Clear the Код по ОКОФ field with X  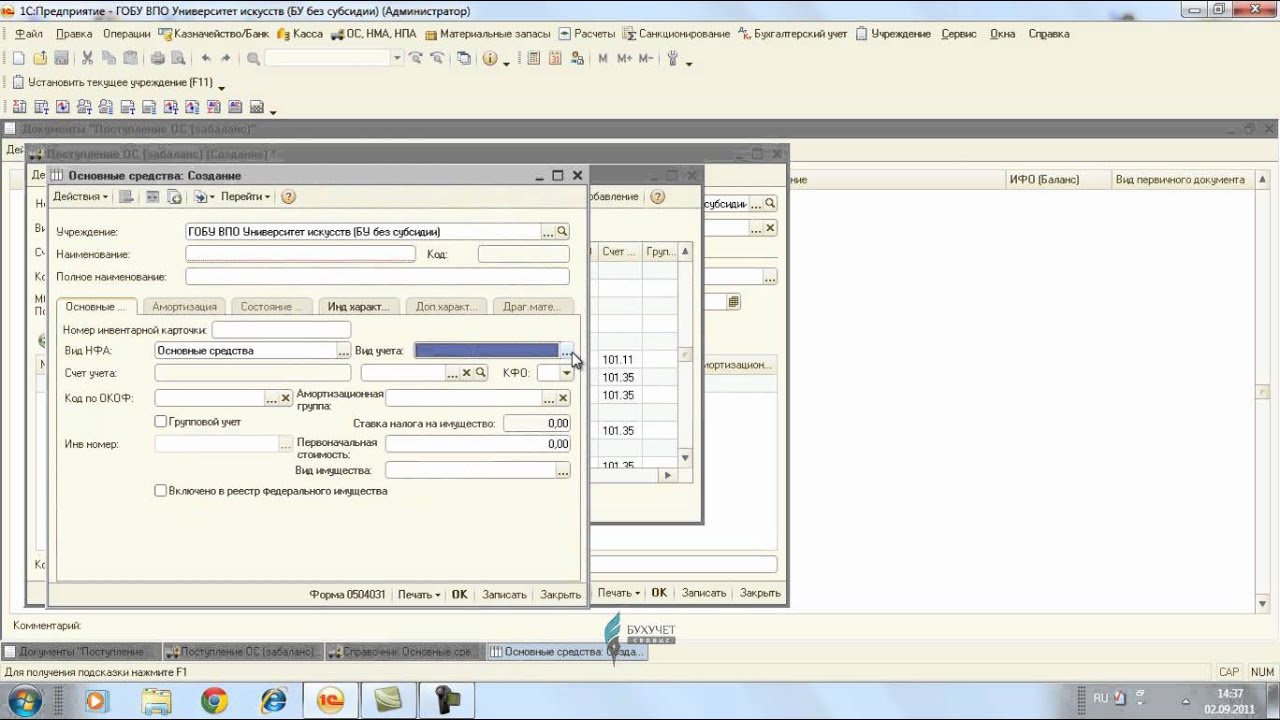[285, 399]
